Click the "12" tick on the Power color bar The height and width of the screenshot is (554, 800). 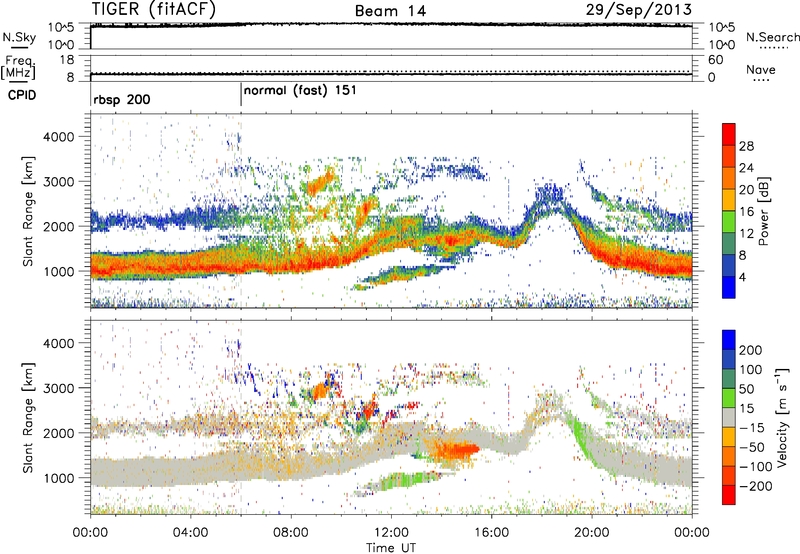[746, 234]
